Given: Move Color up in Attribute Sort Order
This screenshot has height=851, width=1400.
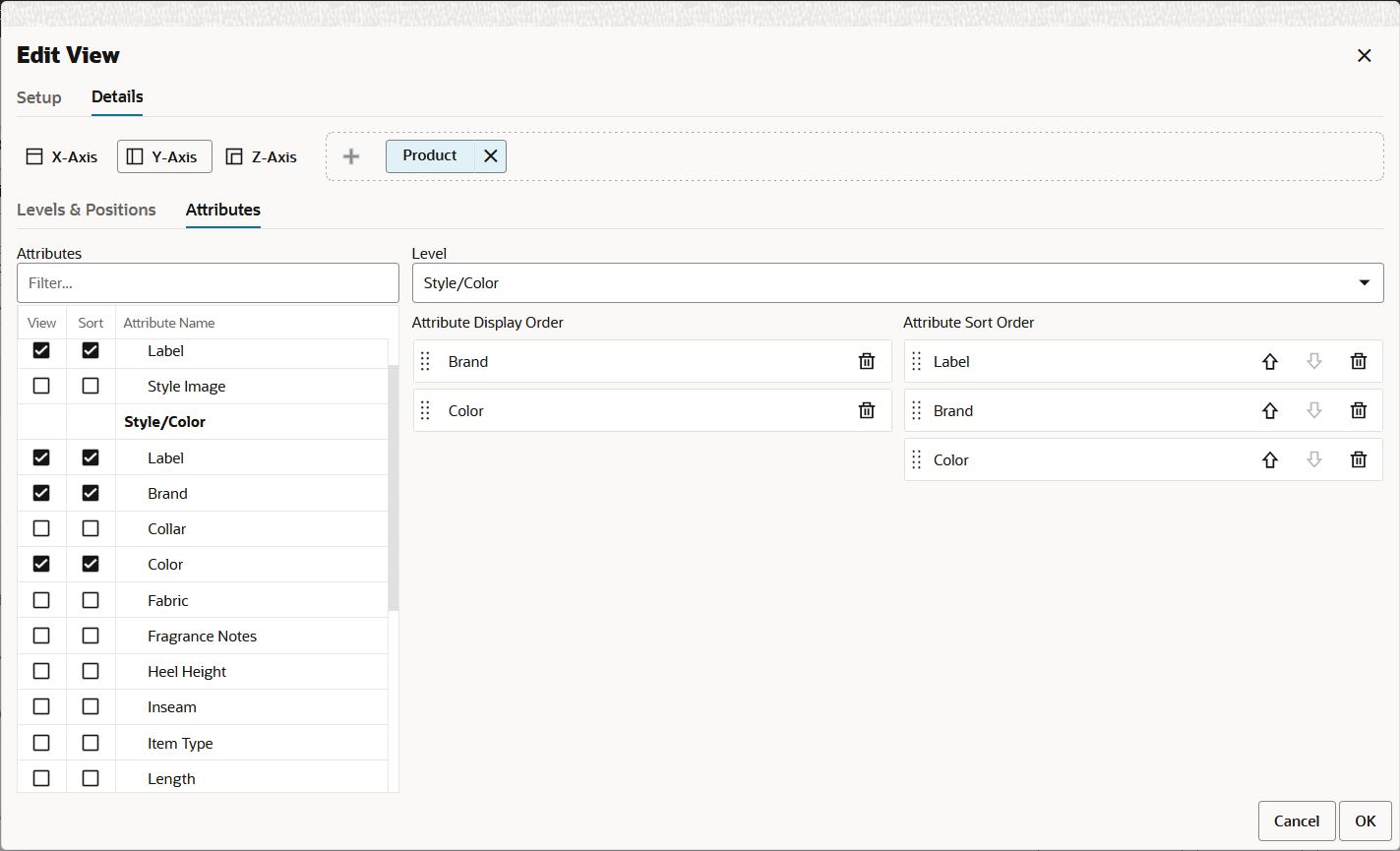Looking at the screenshot, I should point(1270,459).
